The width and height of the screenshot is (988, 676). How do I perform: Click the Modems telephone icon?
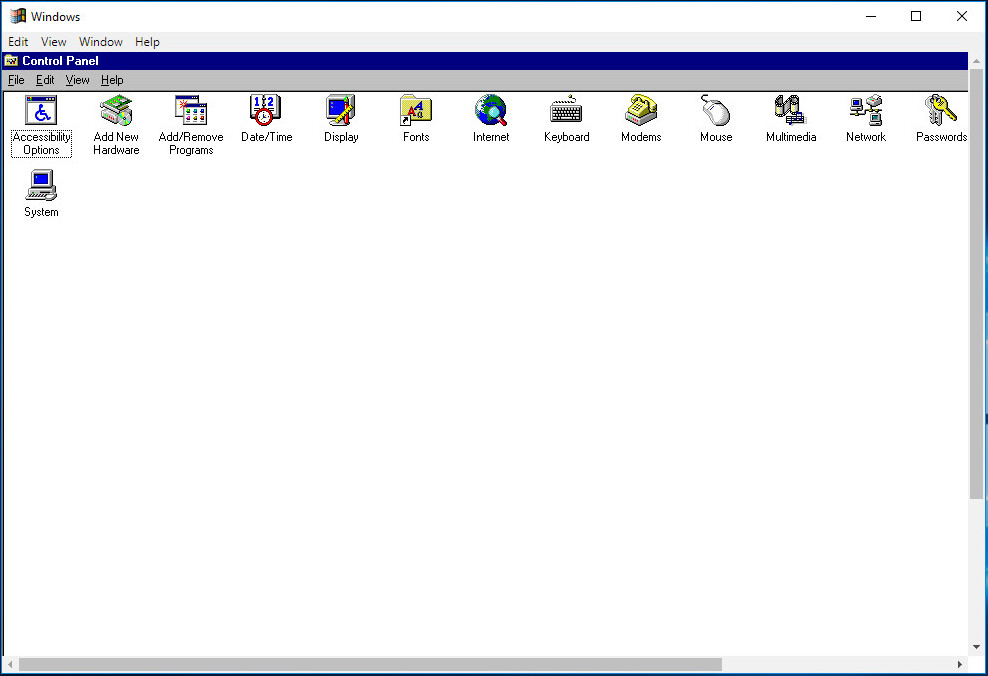[641, 111]
